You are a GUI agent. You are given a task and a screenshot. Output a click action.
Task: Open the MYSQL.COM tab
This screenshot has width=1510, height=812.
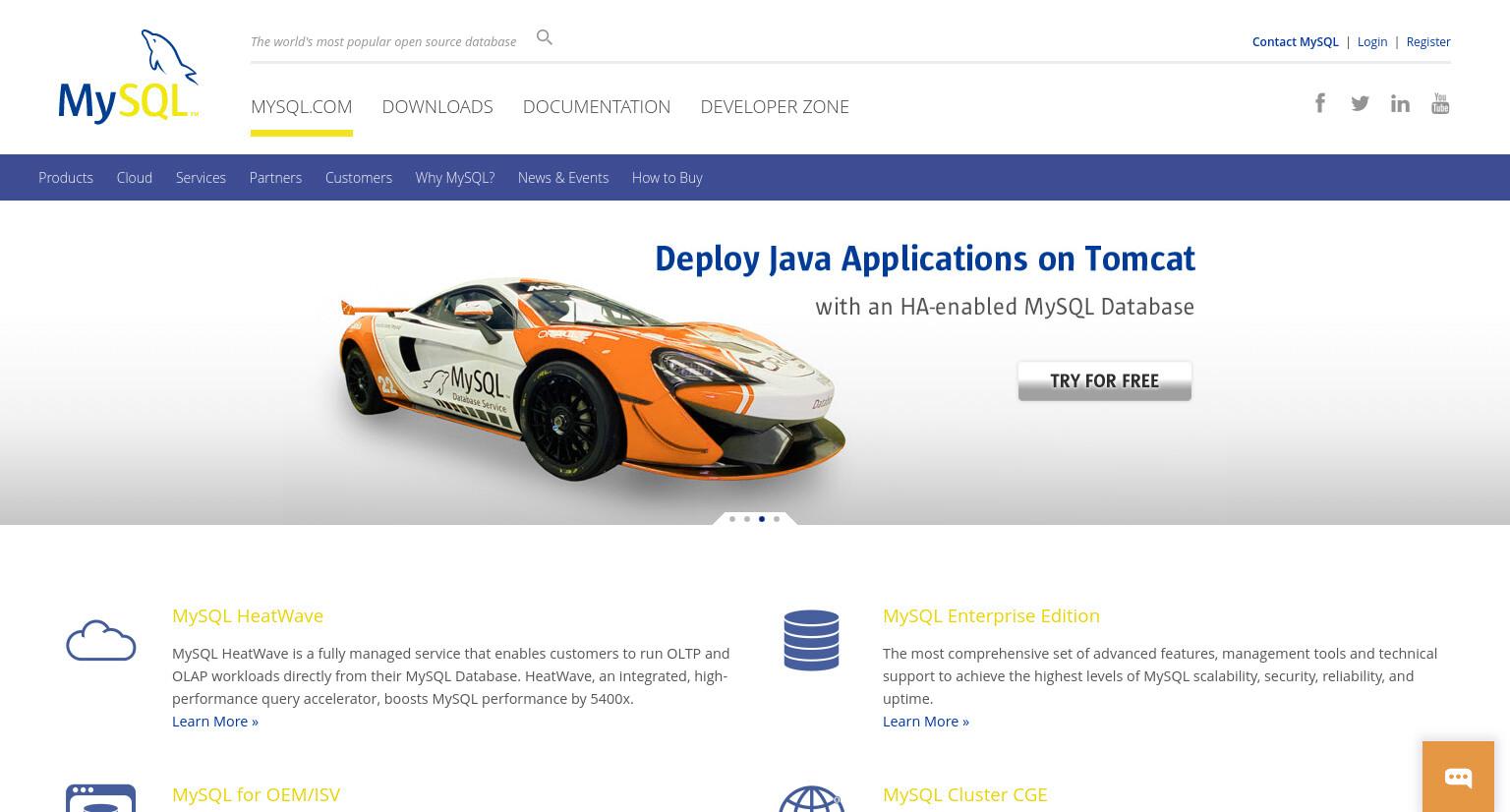click(301, 106)
